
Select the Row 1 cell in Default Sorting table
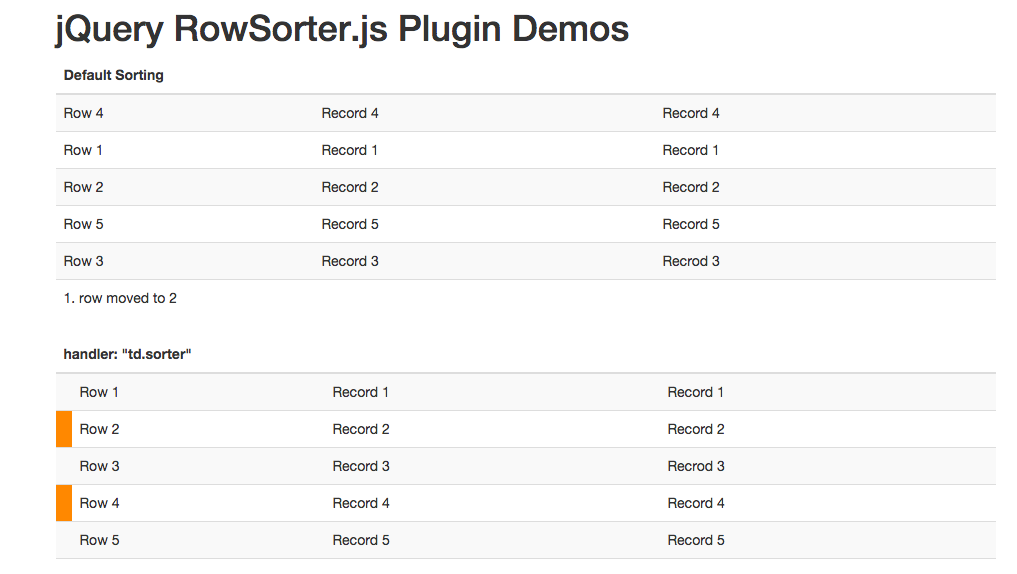click(83, 150)
